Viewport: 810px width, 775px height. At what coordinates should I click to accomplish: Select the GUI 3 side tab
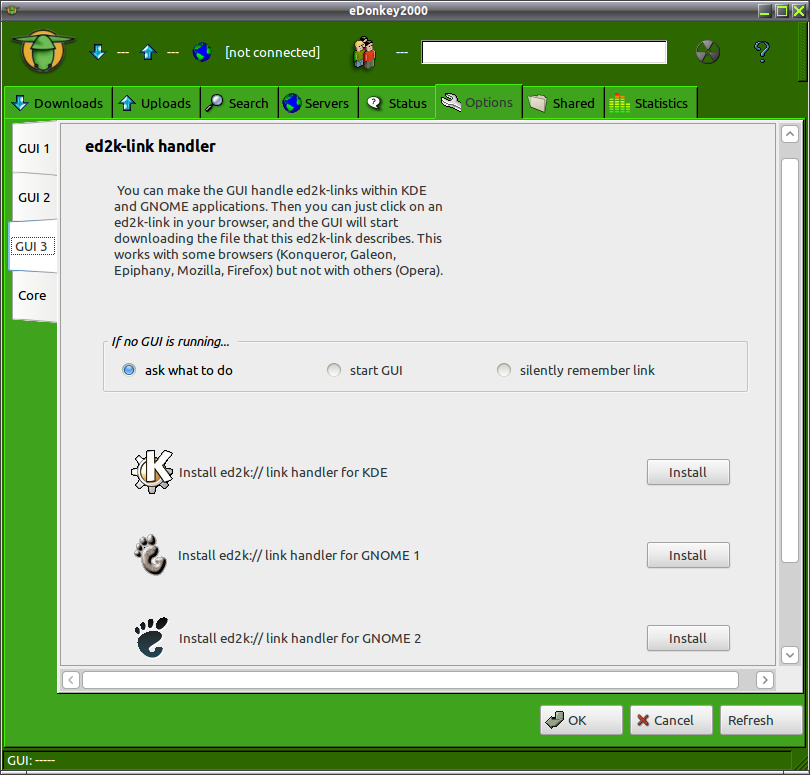(x=32, y=246)
